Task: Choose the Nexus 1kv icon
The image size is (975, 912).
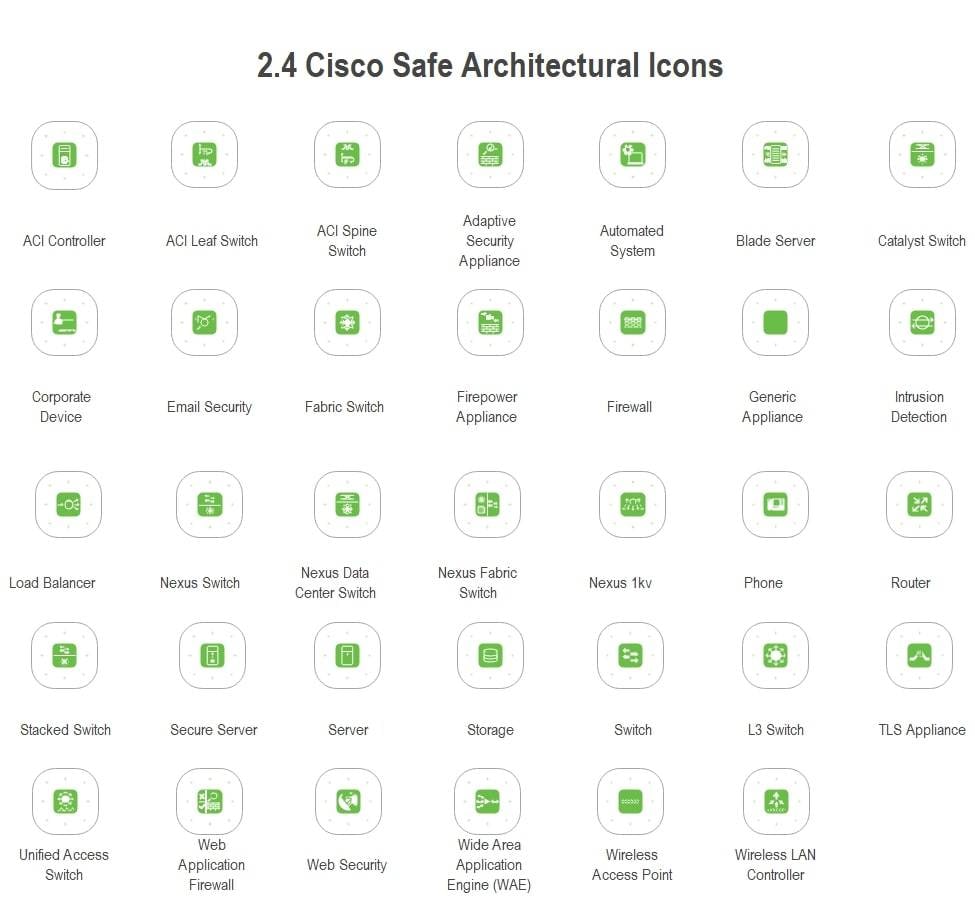Action: (x=632, y=504)
